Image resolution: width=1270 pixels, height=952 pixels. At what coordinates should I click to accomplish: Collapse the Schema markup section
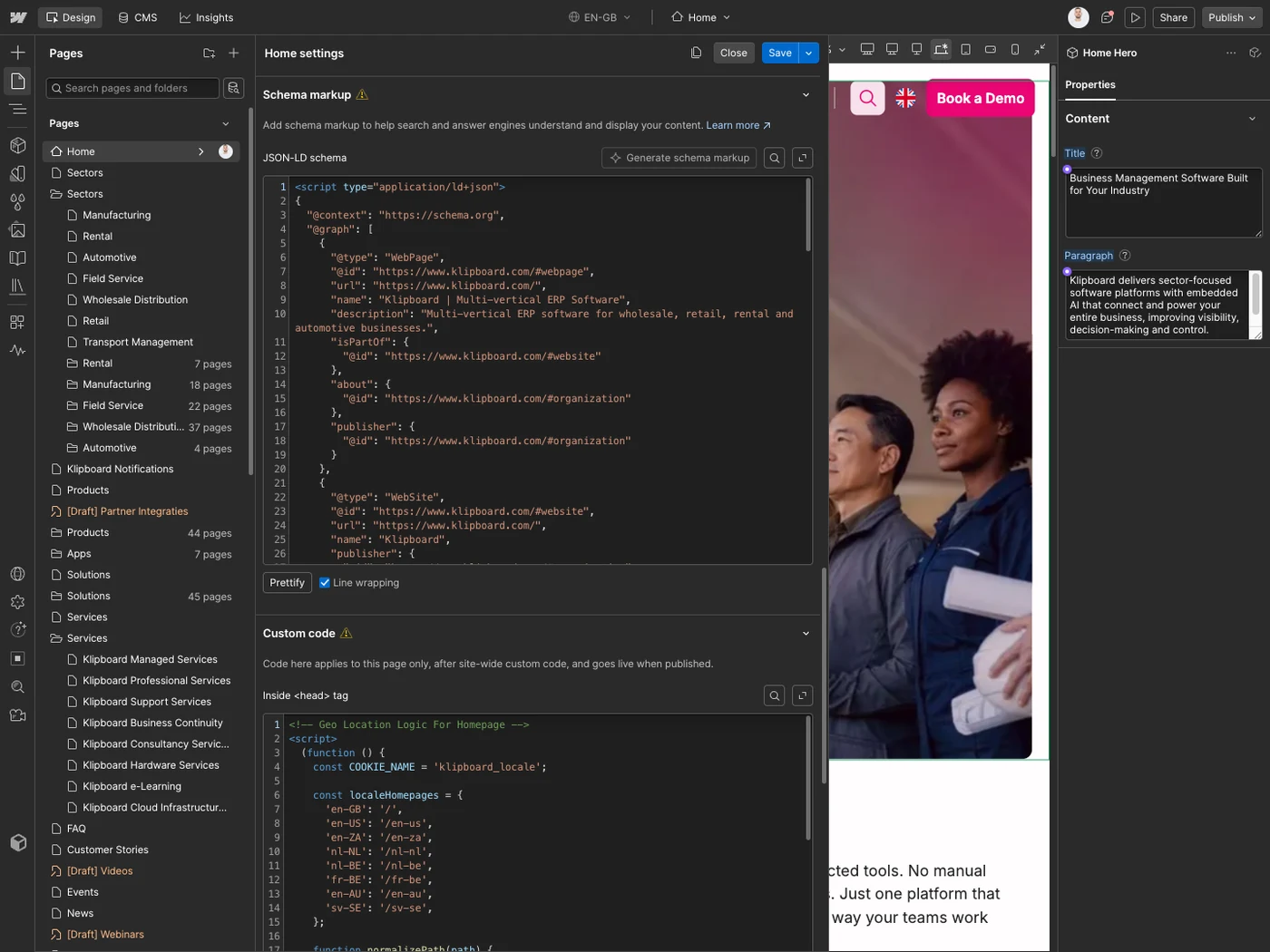(806, 95)
